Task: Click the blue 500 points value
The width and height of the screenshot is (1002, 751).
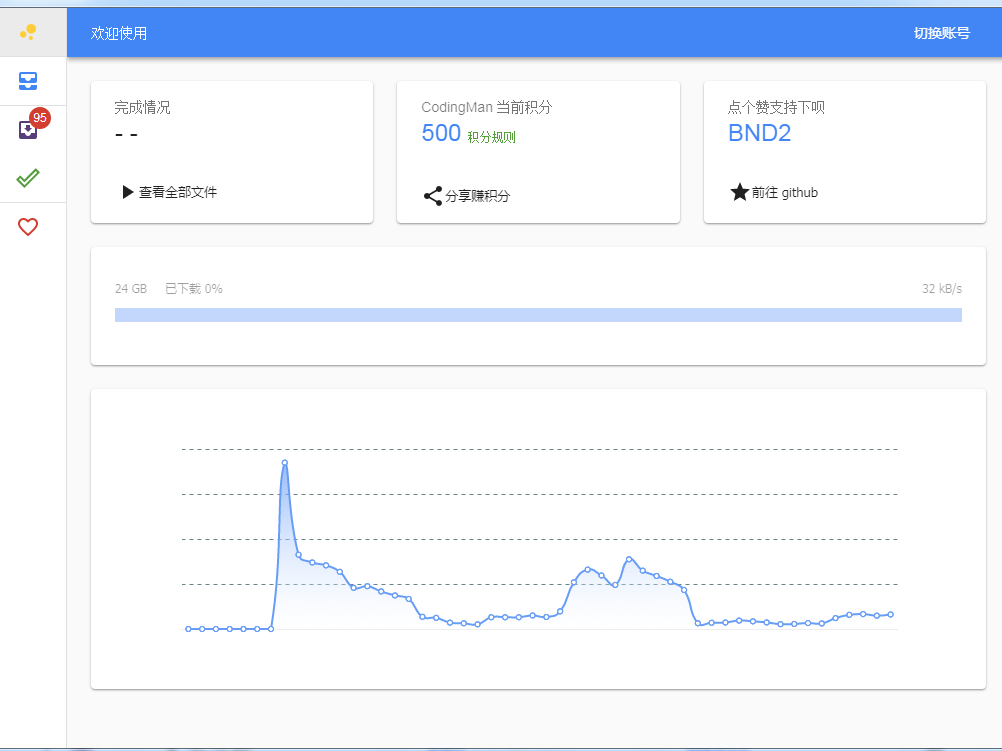Action: 441,134
